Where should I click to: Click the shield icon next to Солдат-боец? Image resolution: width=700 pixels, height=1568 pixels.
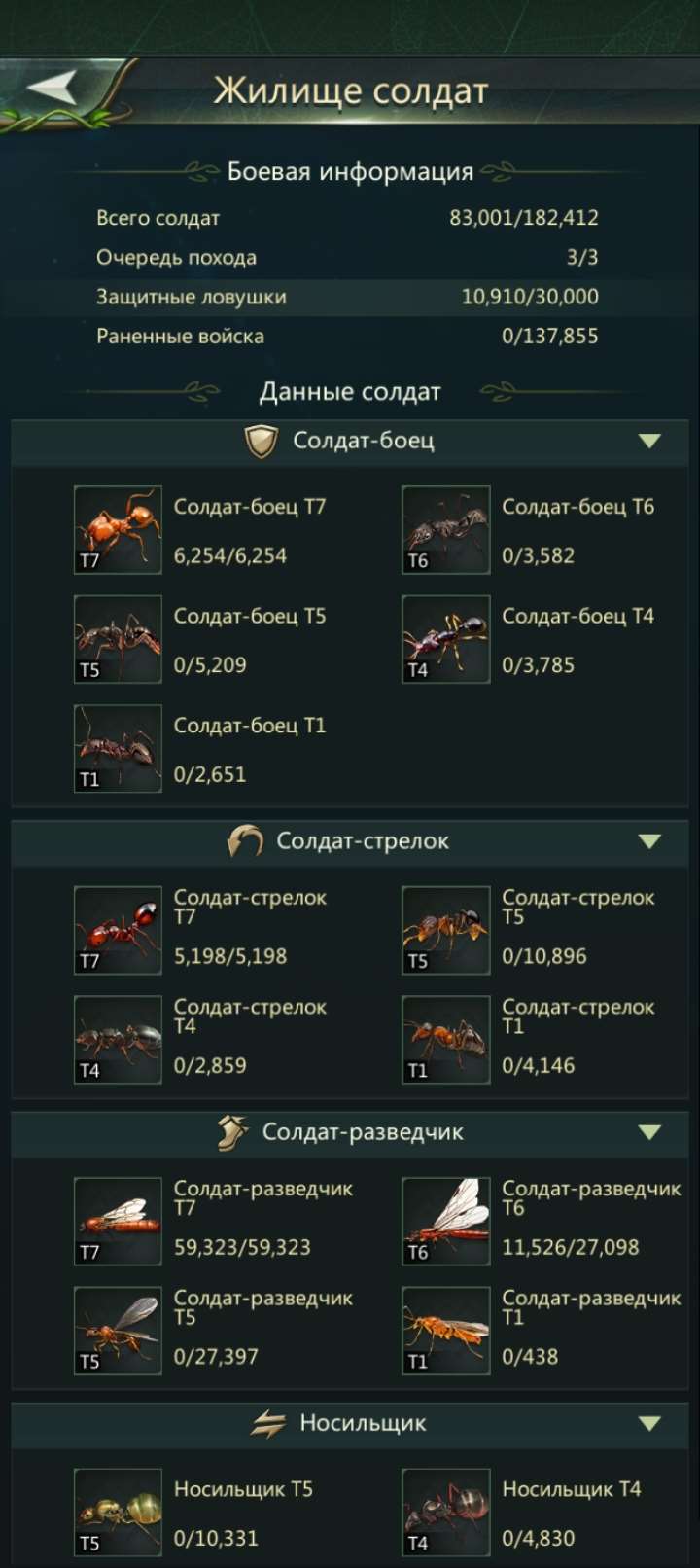[262, 440]
